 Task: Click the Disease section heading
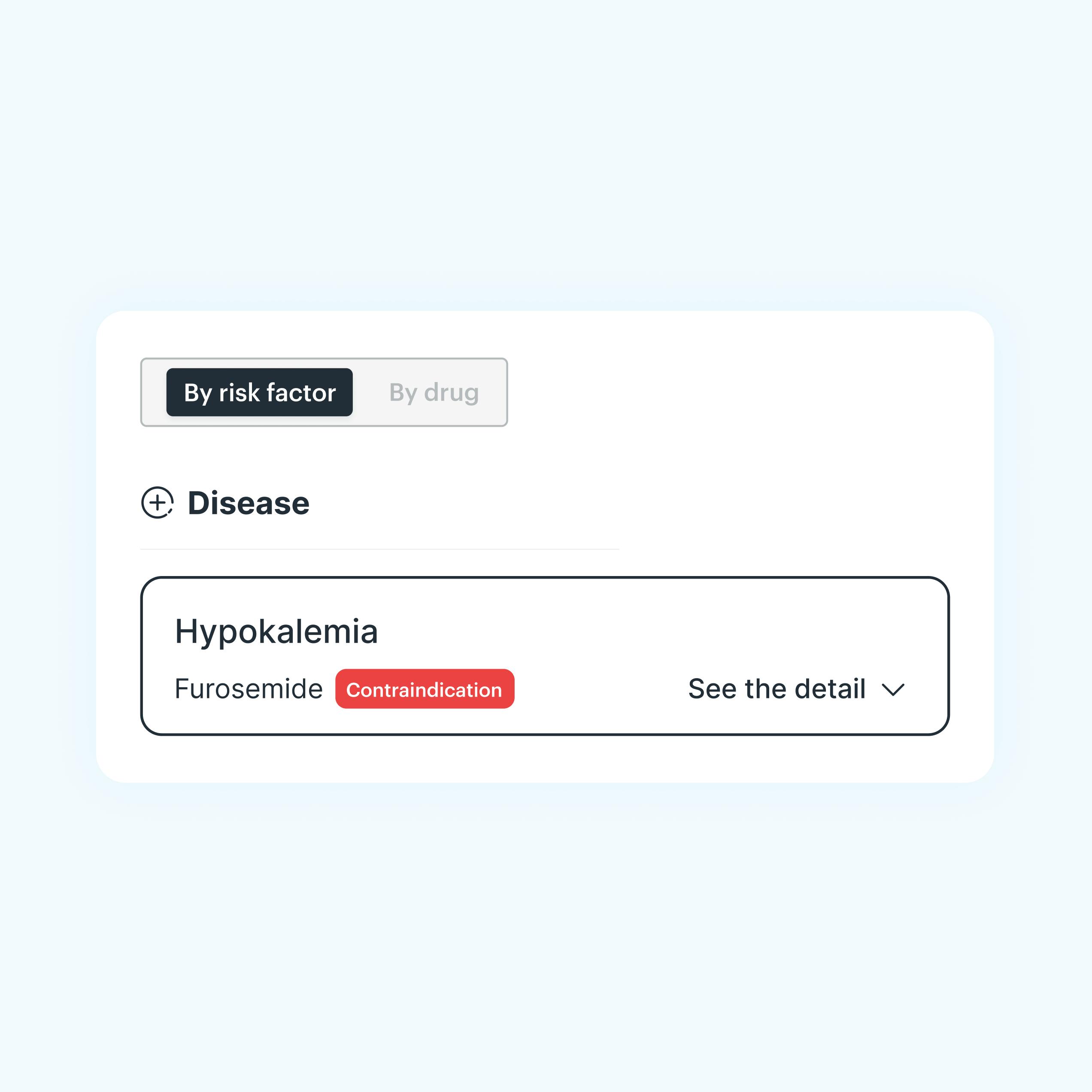point(248,503)
